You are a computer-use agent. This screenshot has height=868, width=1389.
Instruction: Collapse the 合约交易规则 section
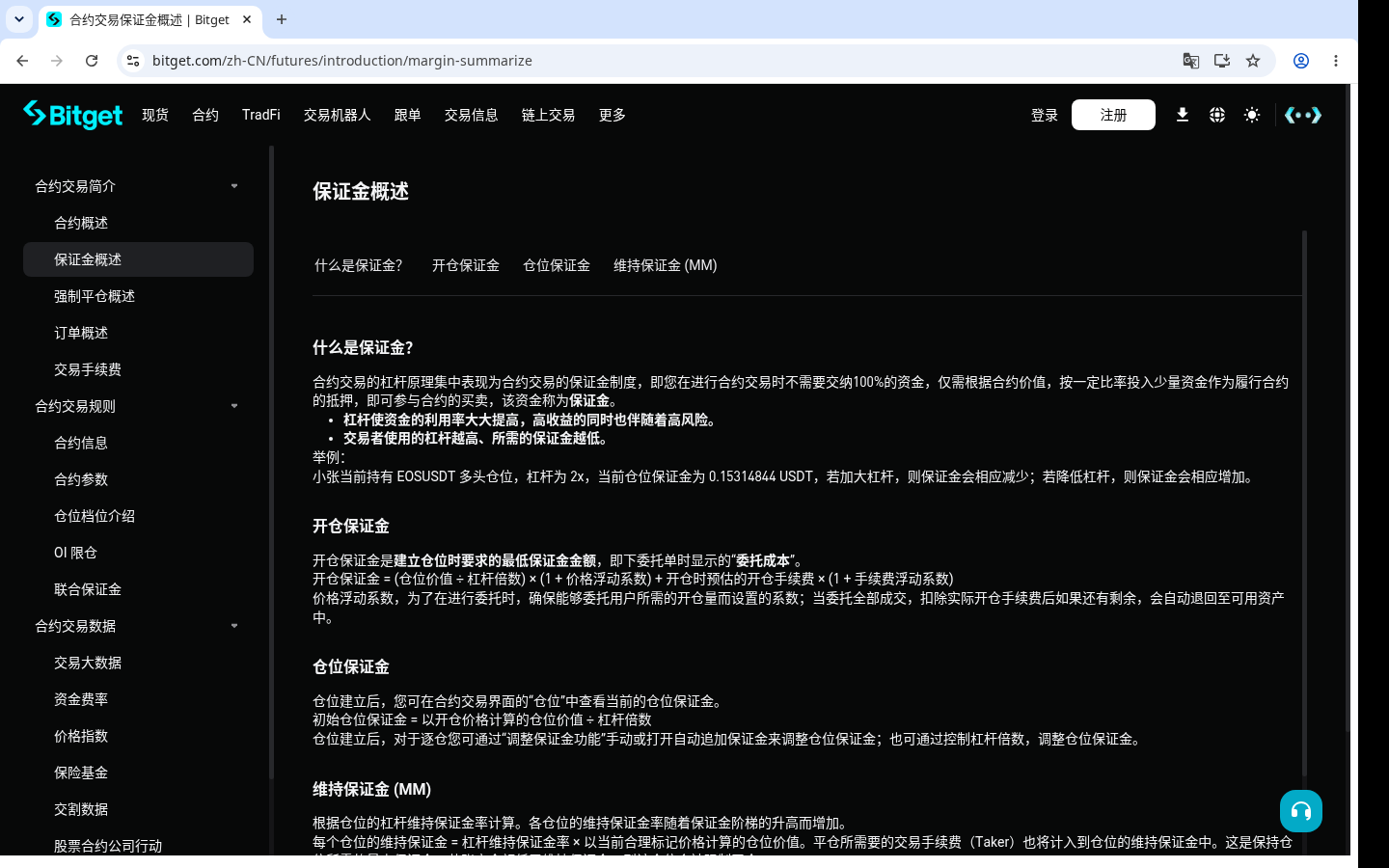tap(234, 406)
